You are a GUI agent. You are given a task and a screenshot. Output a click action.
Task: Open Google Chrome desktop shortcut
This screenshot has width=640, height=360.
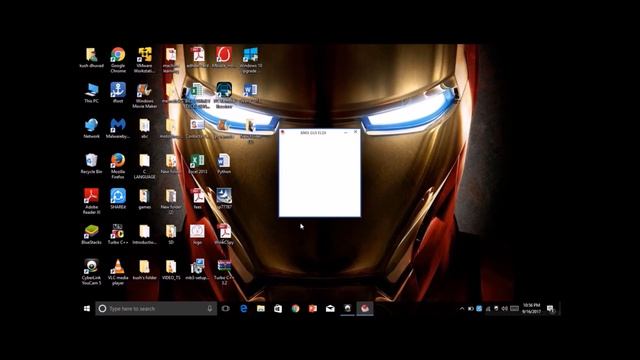click(118, 60)
